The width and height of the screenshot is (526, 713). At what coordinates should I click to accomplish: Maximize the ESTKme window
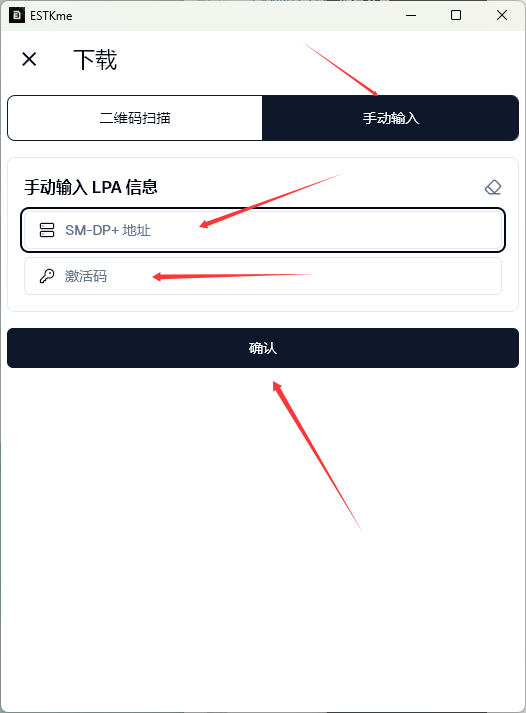pyautogui.click(x=456, y=15)
